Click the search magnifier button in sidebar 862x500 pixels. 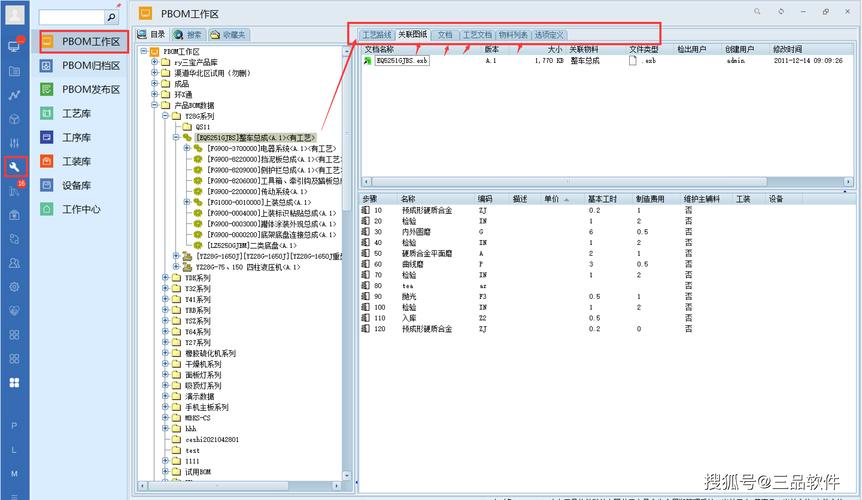point(112,17)
